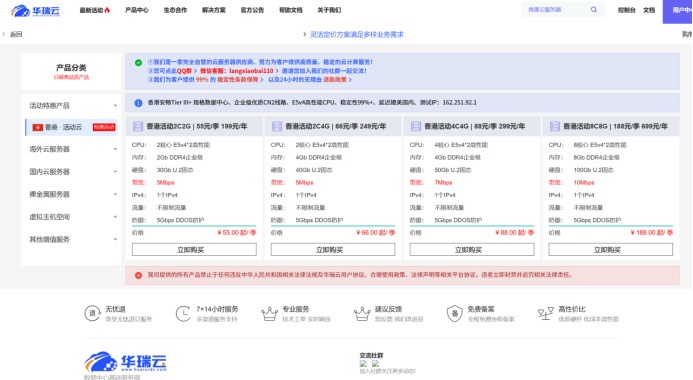Click the footer 华瑞云 logo

click(125, 362)
